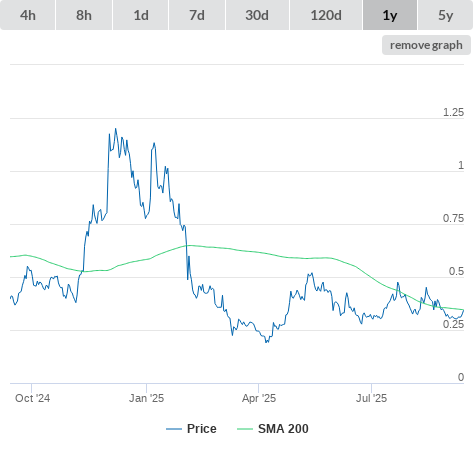474x455 pixels.
Task: Open the 7d chart range
Action: (197, 15)
